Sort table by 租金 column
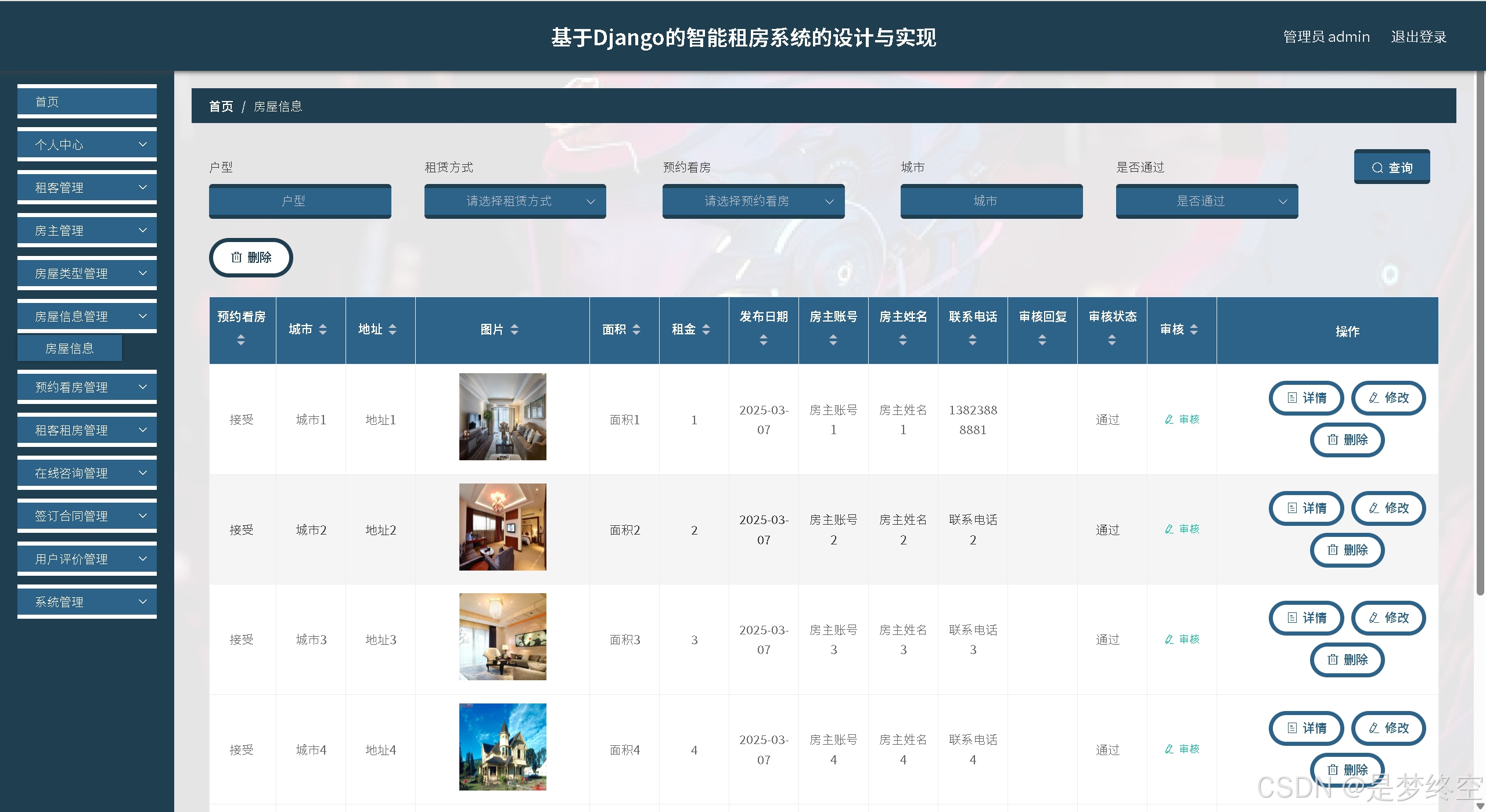The image size is (1486, 812). (706, 330)
